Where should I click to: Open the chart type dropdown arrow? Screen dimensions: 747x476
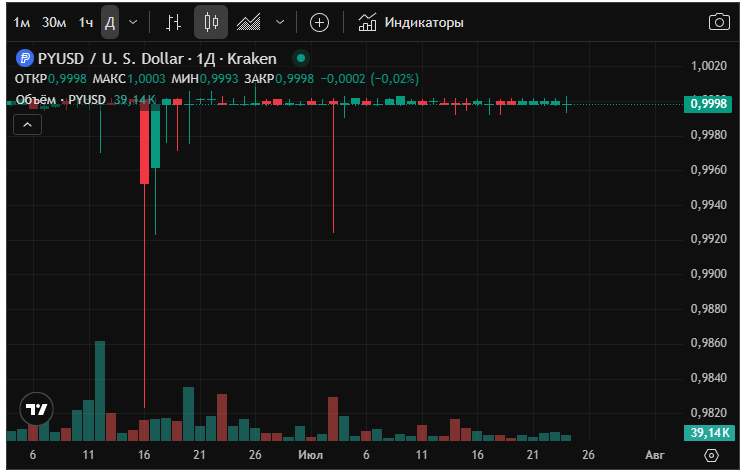point(280,22)
